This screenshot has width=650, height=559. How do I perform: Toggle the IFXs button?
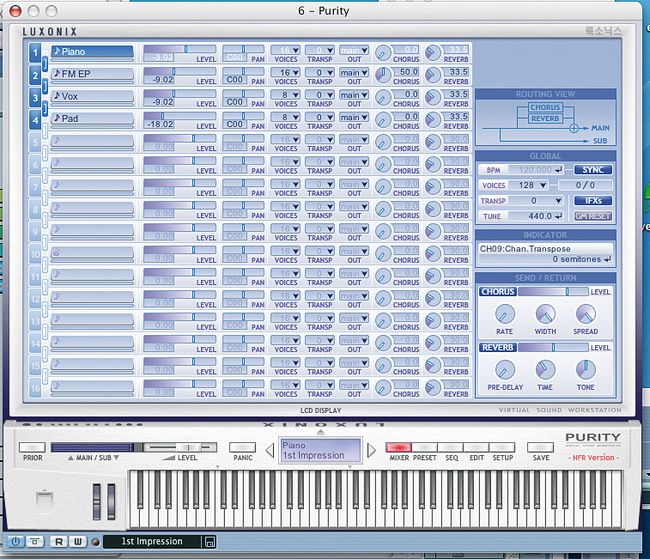pyautogui.click(x=593, y=200)
